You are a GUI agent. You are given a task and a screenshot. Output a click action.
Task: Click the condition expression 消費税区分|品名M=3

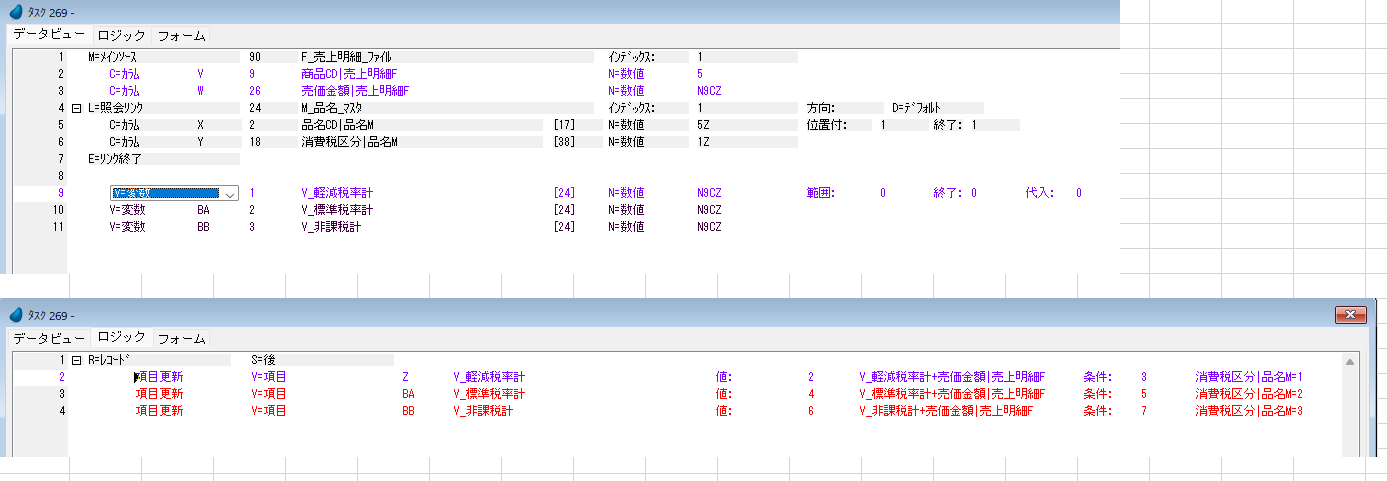(1249, 411)
